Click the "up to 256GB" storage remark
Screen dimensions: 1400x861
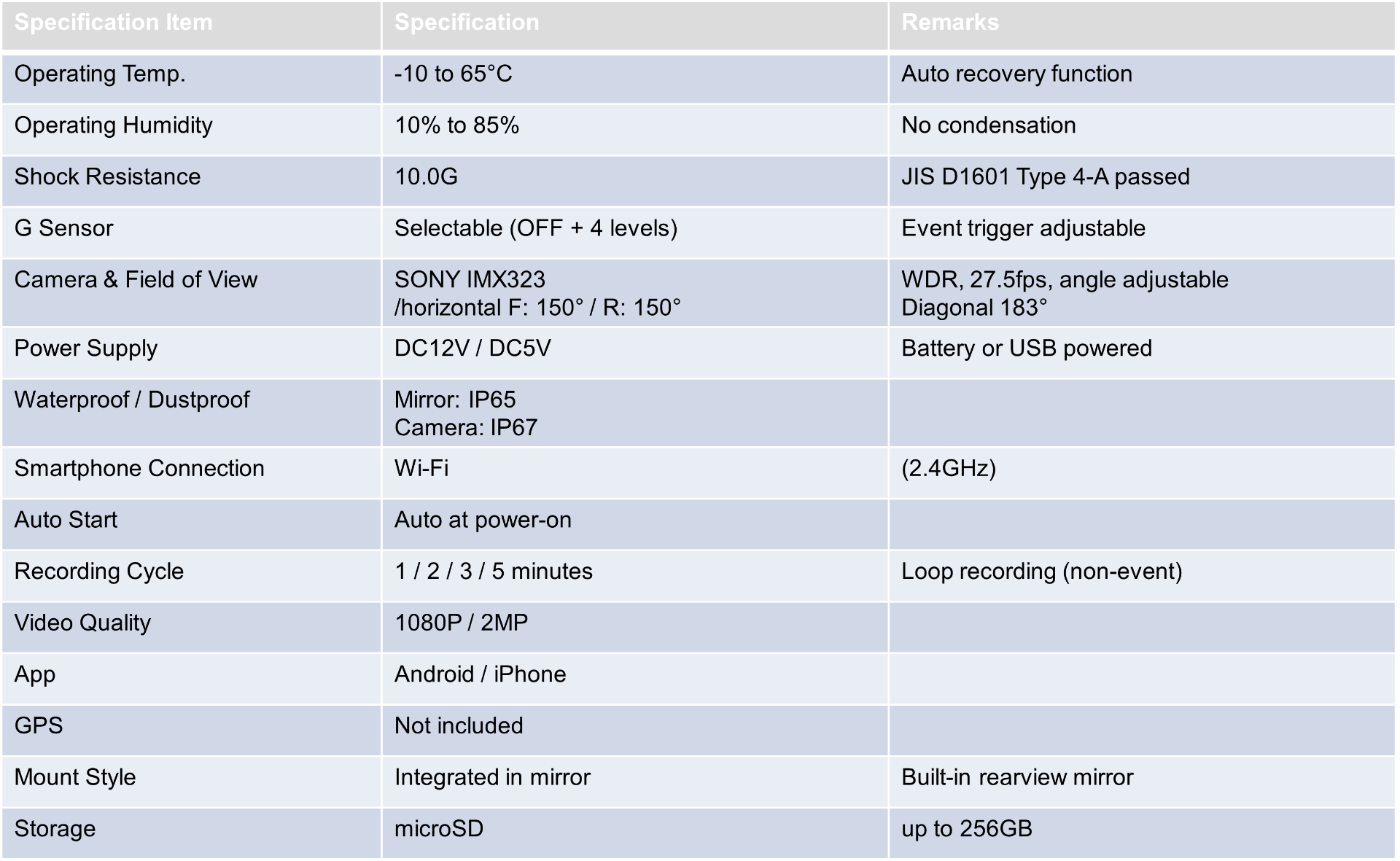tap(966, 828)
